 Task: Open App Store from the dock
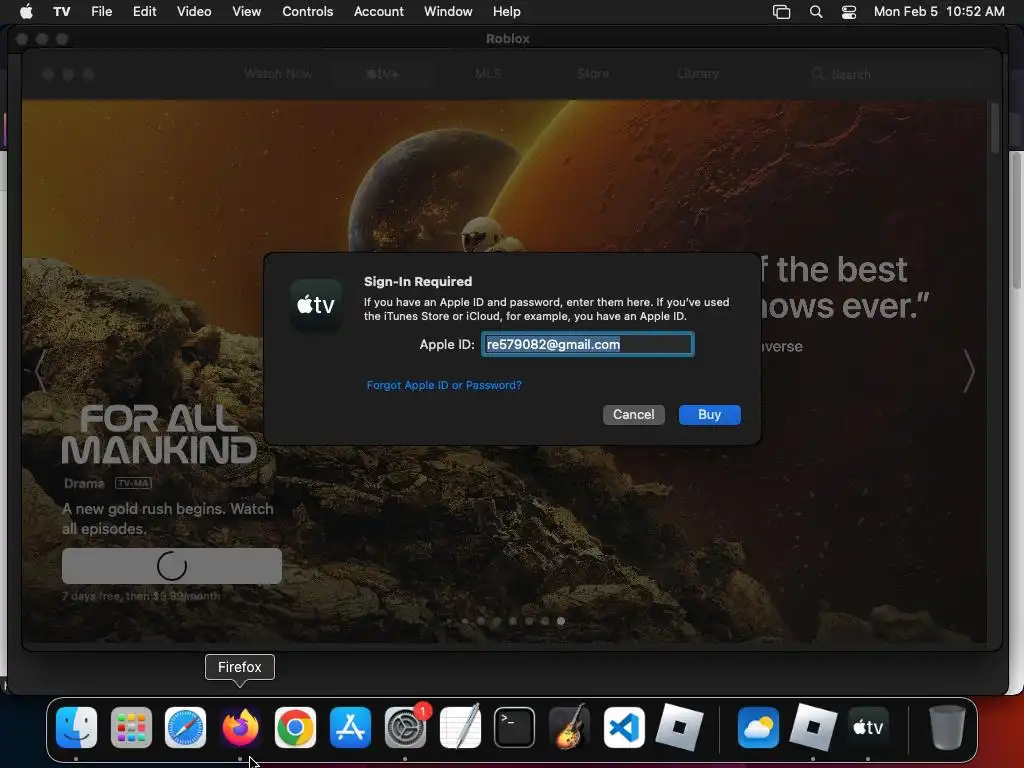point(350,727)
